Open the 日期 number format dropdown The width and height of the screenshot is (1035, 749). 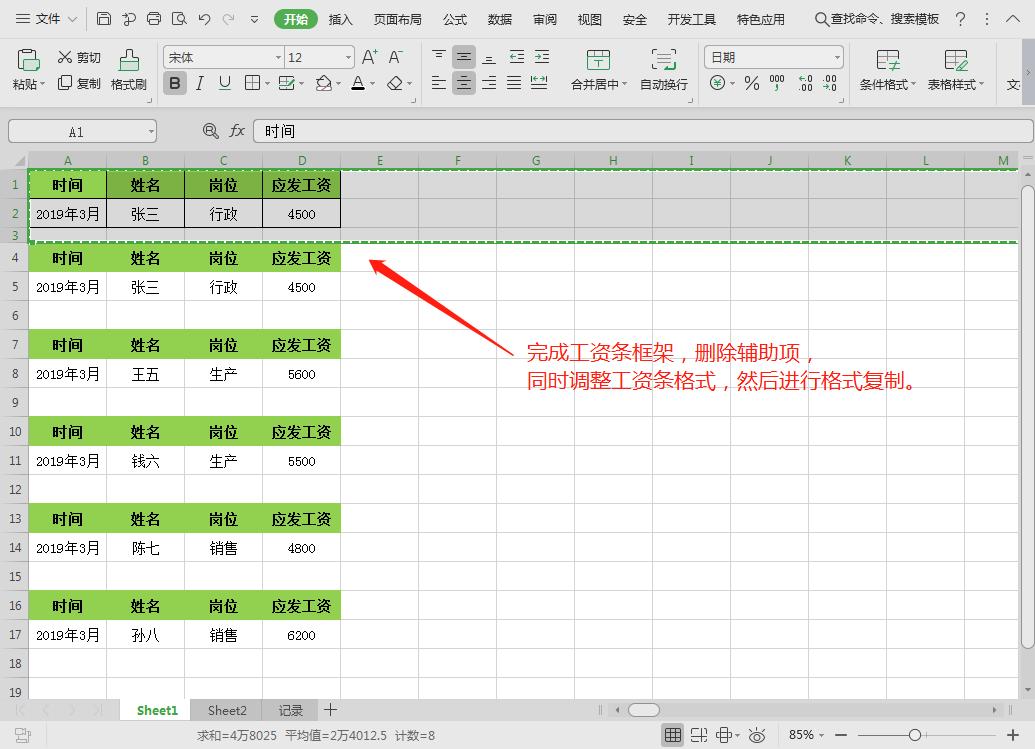[x=835, y=57]
